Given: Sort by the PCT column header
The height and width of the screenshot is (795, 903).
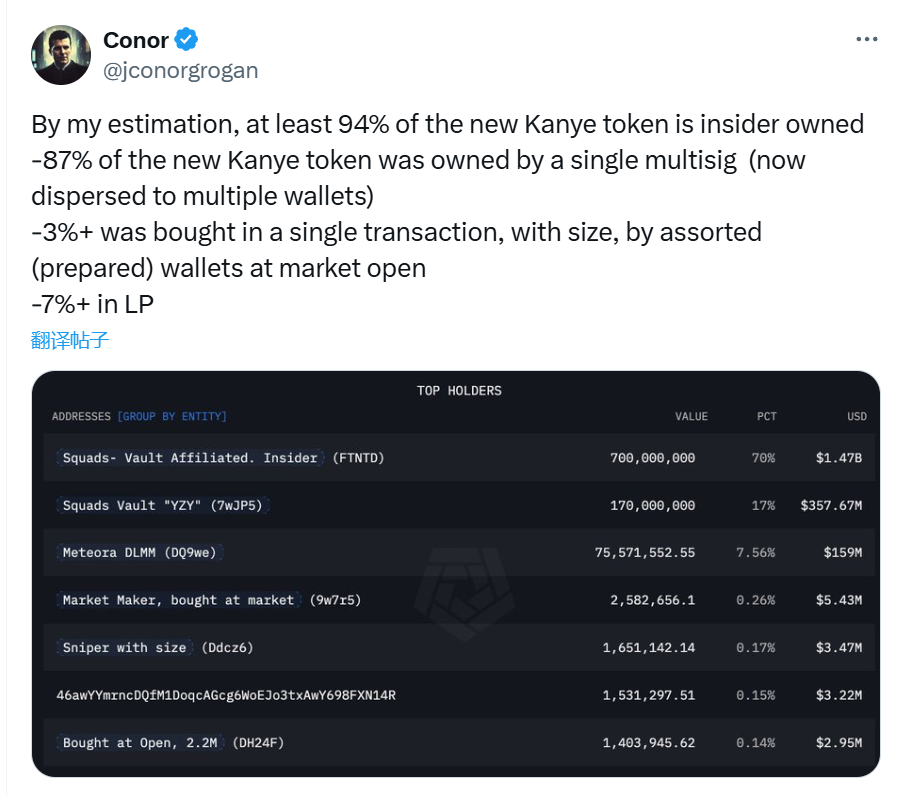Looking at the screenshot, I should (766, 416).
